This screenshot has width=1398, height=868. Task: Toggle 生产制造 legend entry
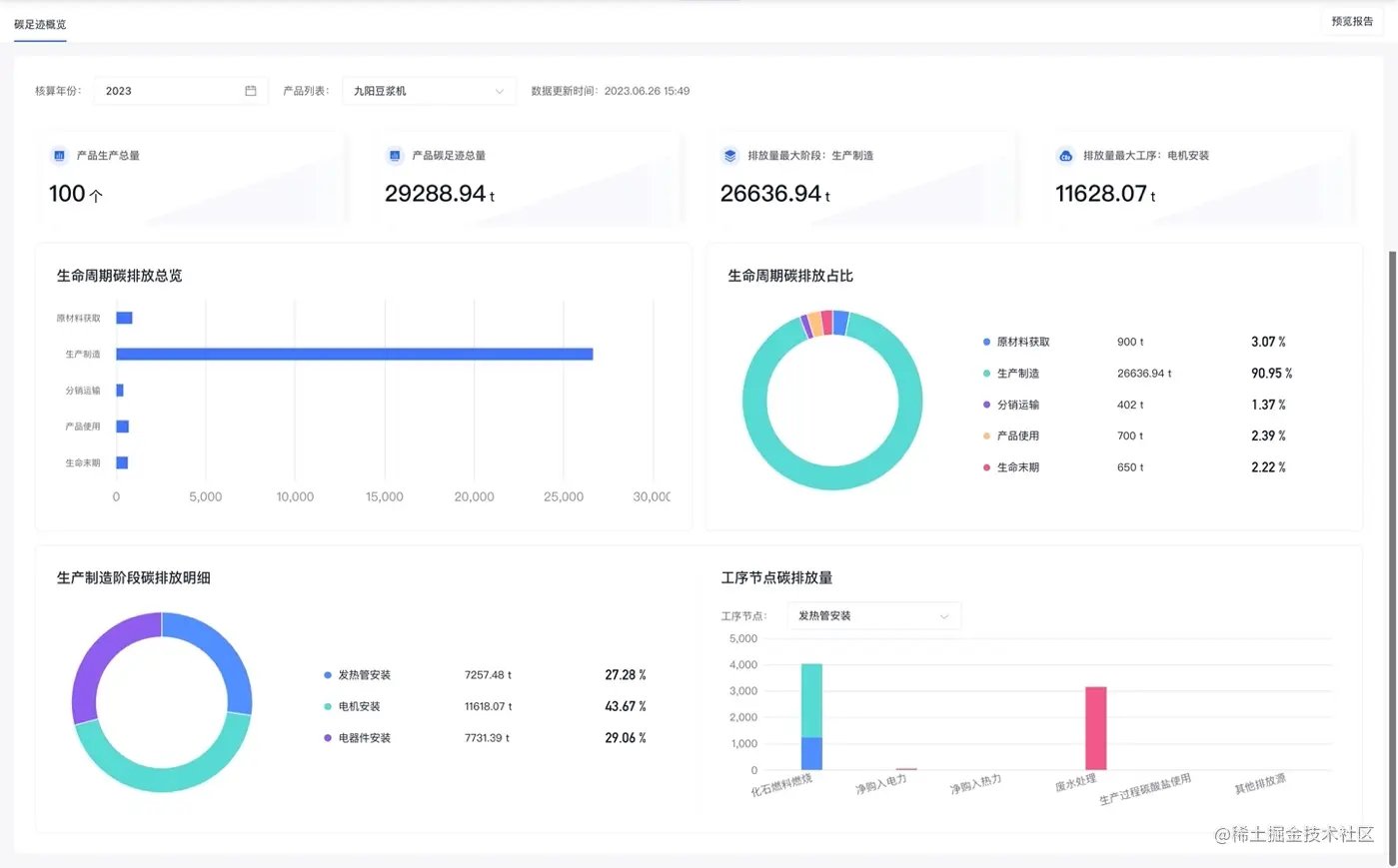click(1011, 374)
